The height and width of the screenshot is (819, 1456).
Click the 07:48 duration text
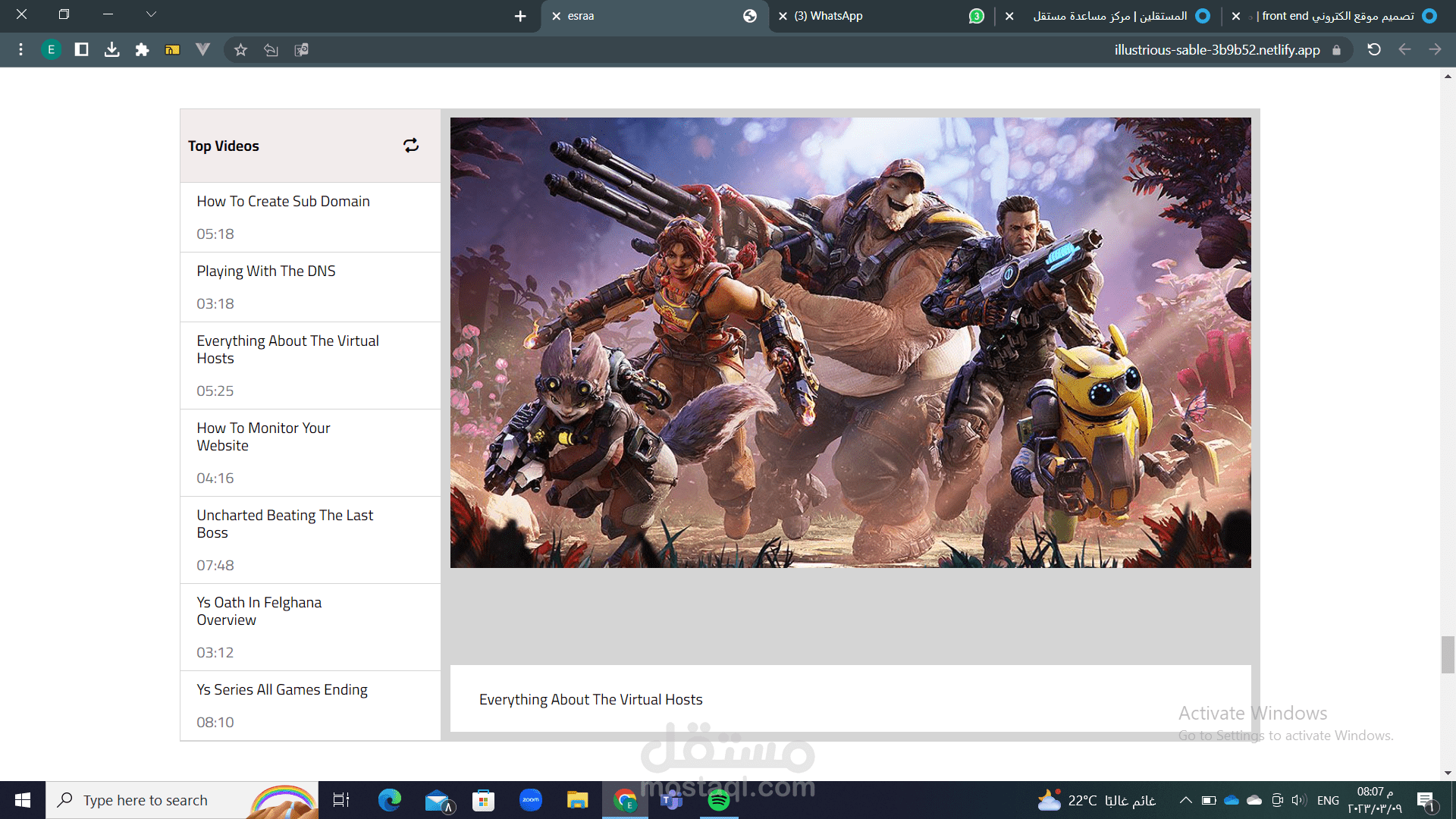click(215, 565)
